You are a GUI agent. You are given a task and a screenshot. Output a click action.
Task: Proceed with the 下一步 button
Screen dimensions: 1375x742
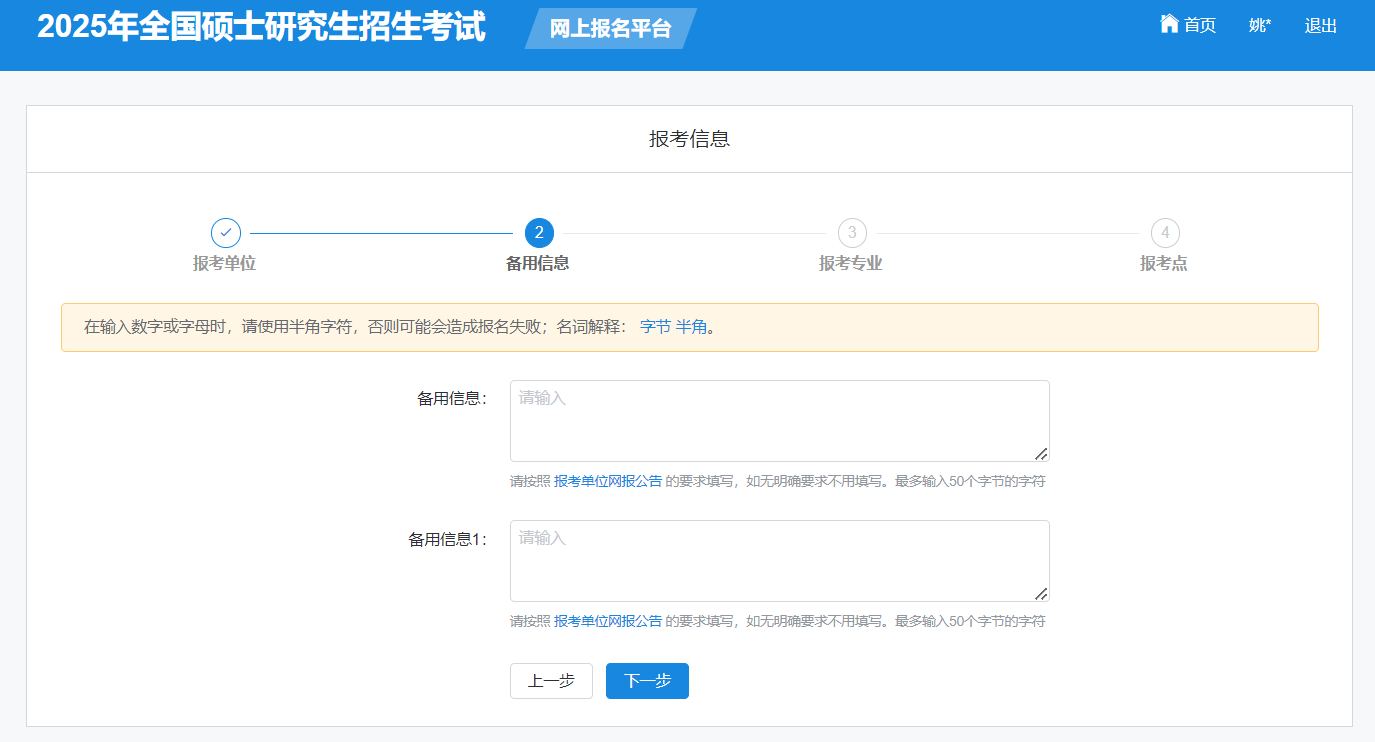(x=647, y=681)
